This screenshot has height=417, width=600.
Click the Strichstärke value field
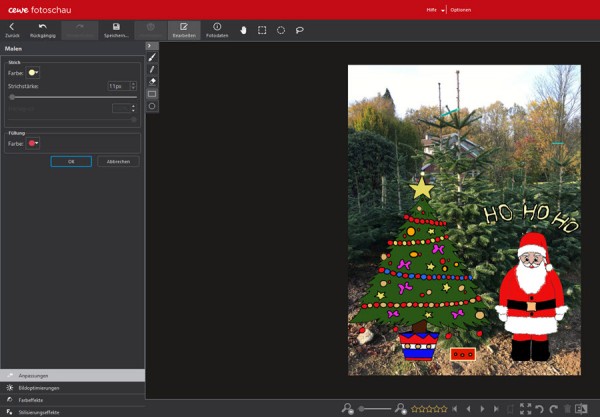pyautogui.click(x=119, y=86)
